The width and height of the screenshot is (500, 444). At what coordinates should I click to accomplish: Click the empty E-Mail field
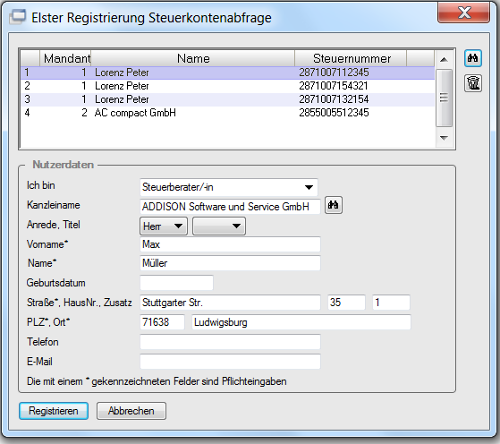point(230,362)
